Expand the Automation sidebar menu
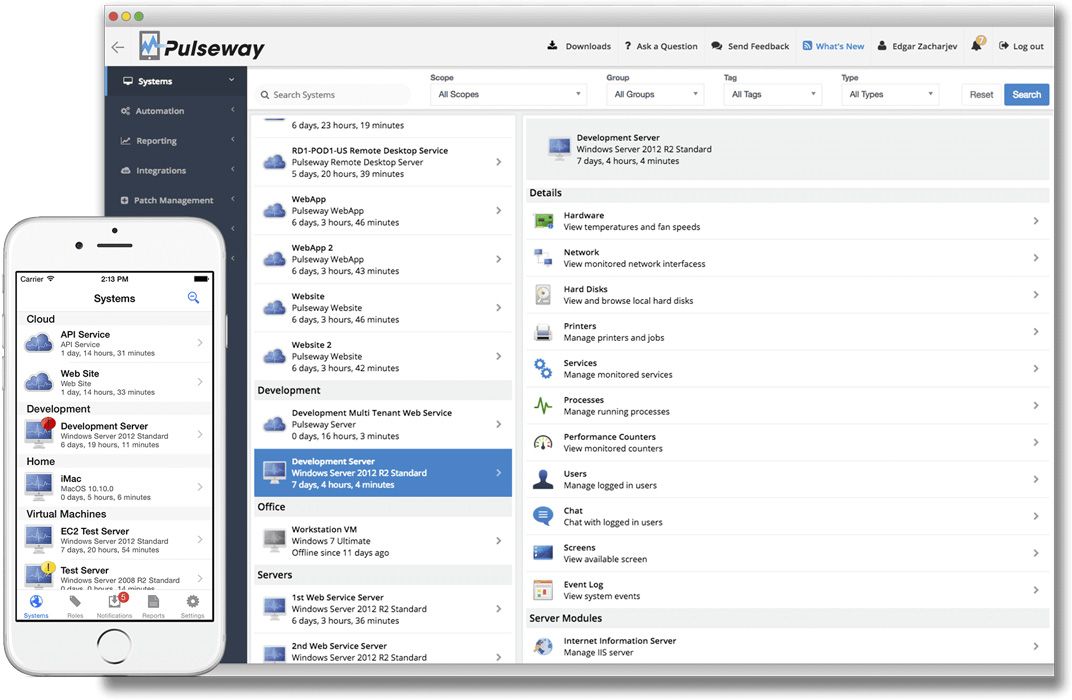 pyautogui.click(x=176, y=111)
